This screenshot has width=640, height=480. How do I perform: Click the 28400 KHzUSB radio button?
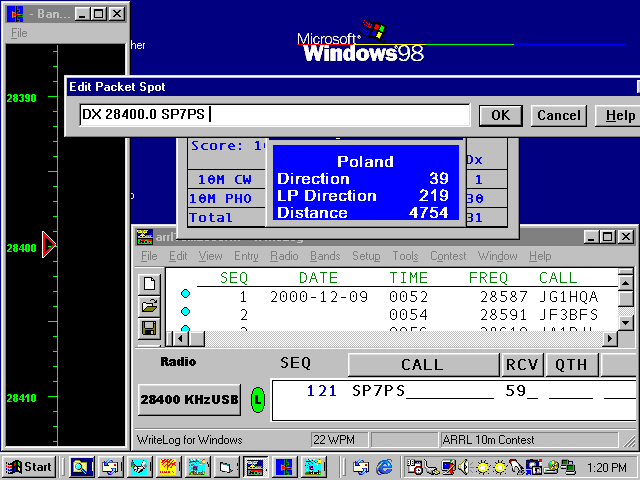[189, 400]
